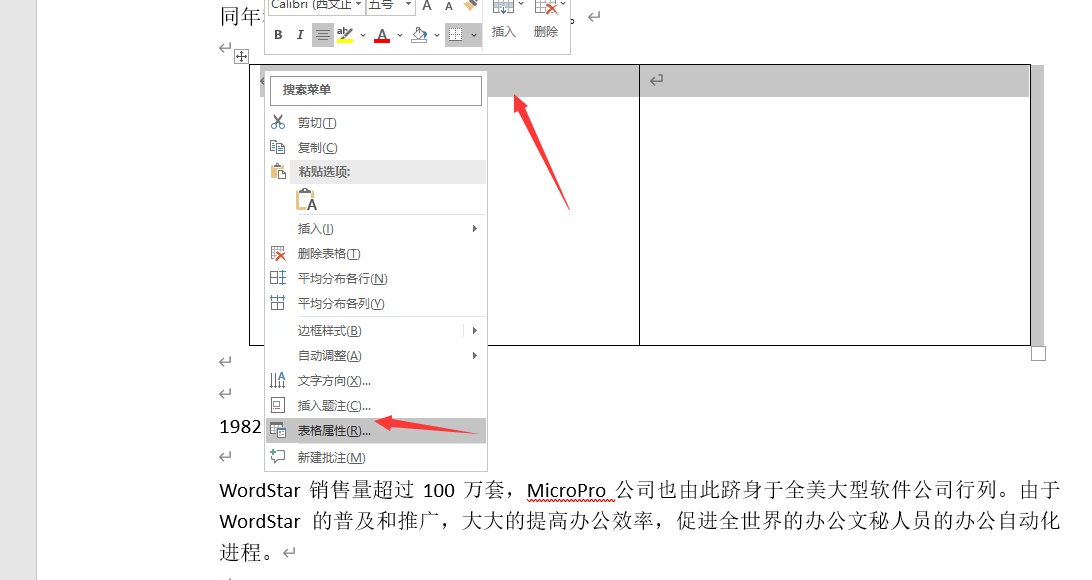
Task: Click the 搜索菜单 search box
Action: [375, 91]
